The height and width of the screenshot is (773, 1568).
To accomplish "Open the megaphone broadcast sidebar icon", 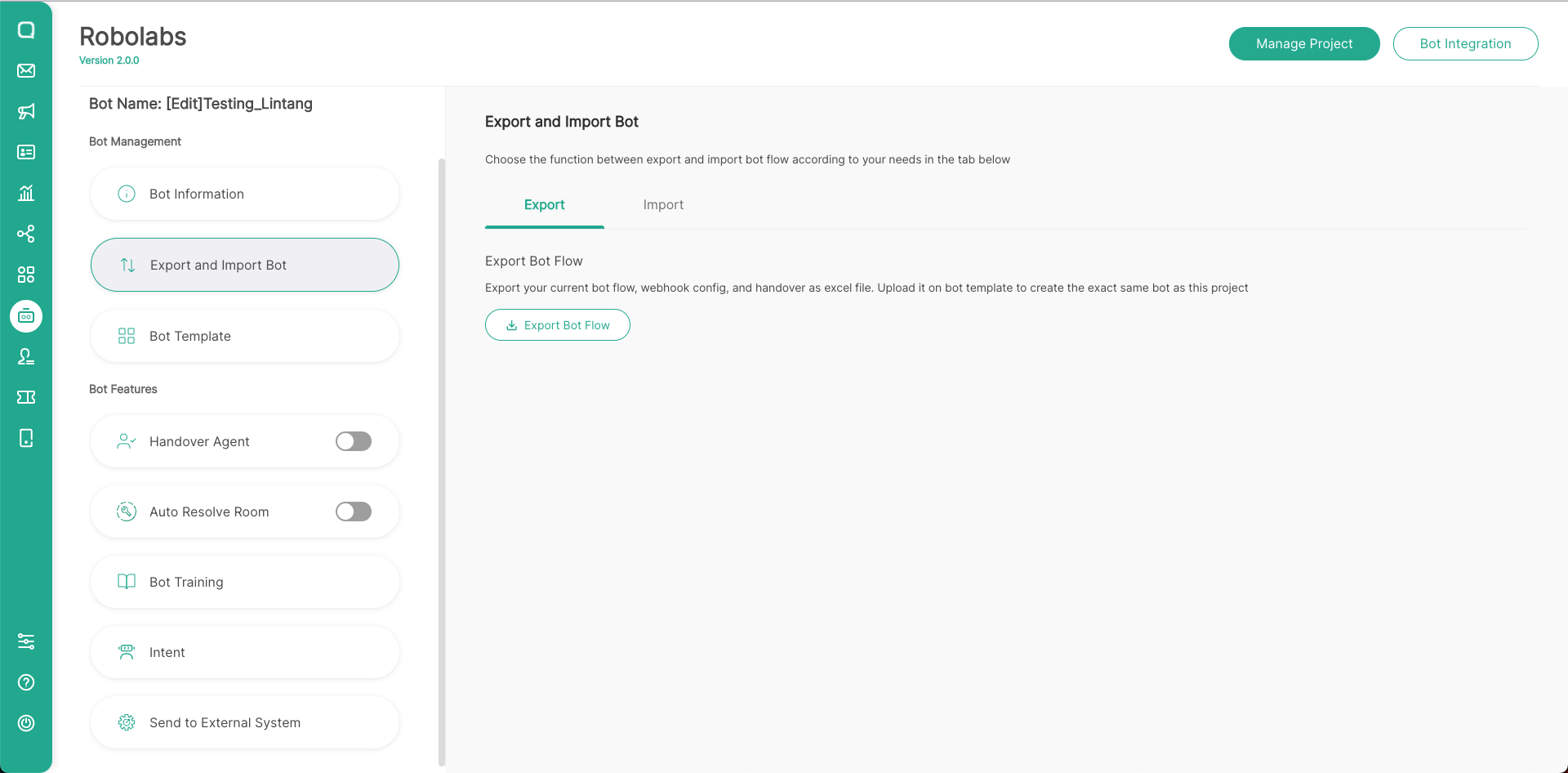I will [x=26, y=111].
